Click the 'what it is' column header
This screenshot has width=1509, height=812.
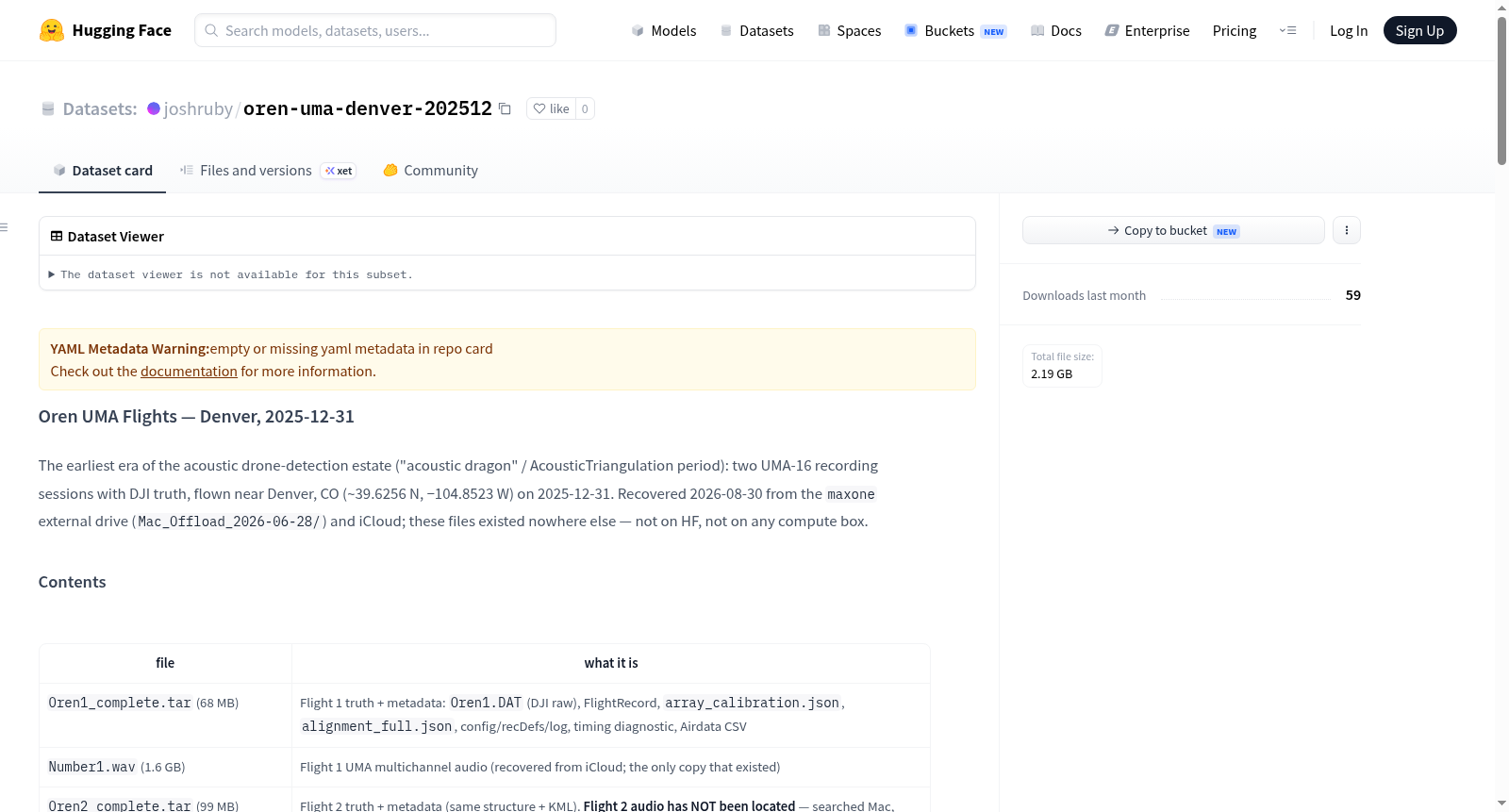611,663
